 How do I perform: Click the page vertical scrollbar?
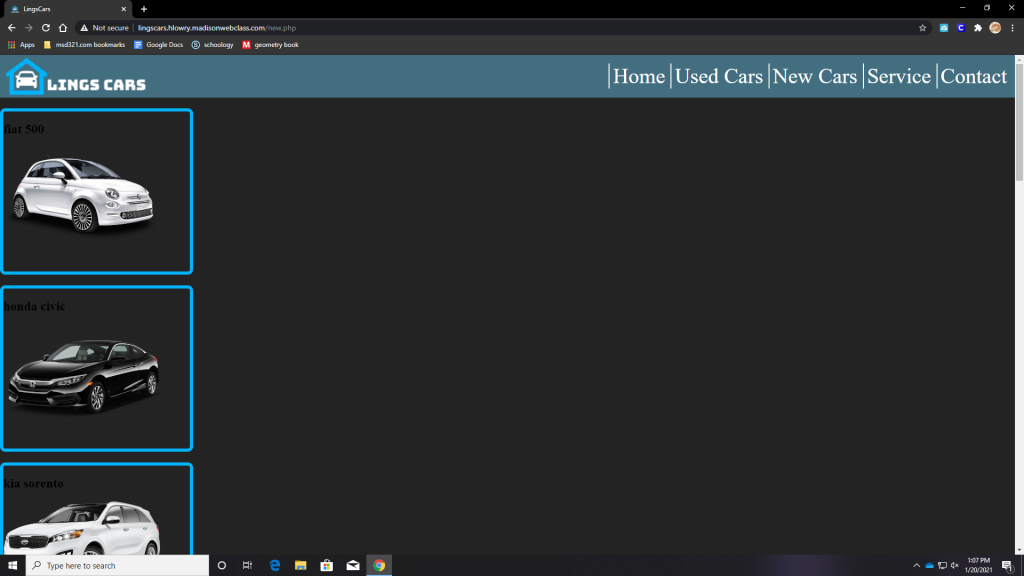click(1019, 305)
